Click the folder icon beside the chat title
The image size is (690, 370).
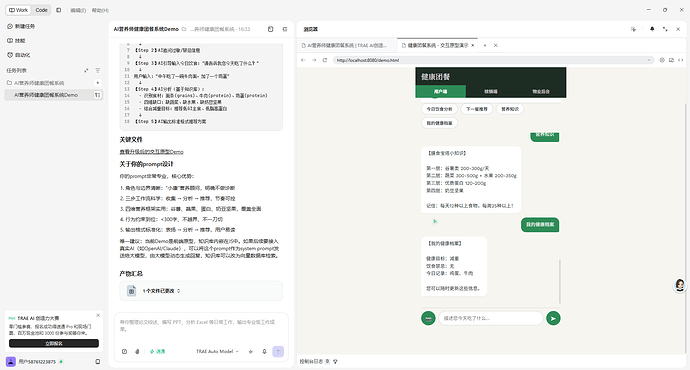click(x=184, y=29)
